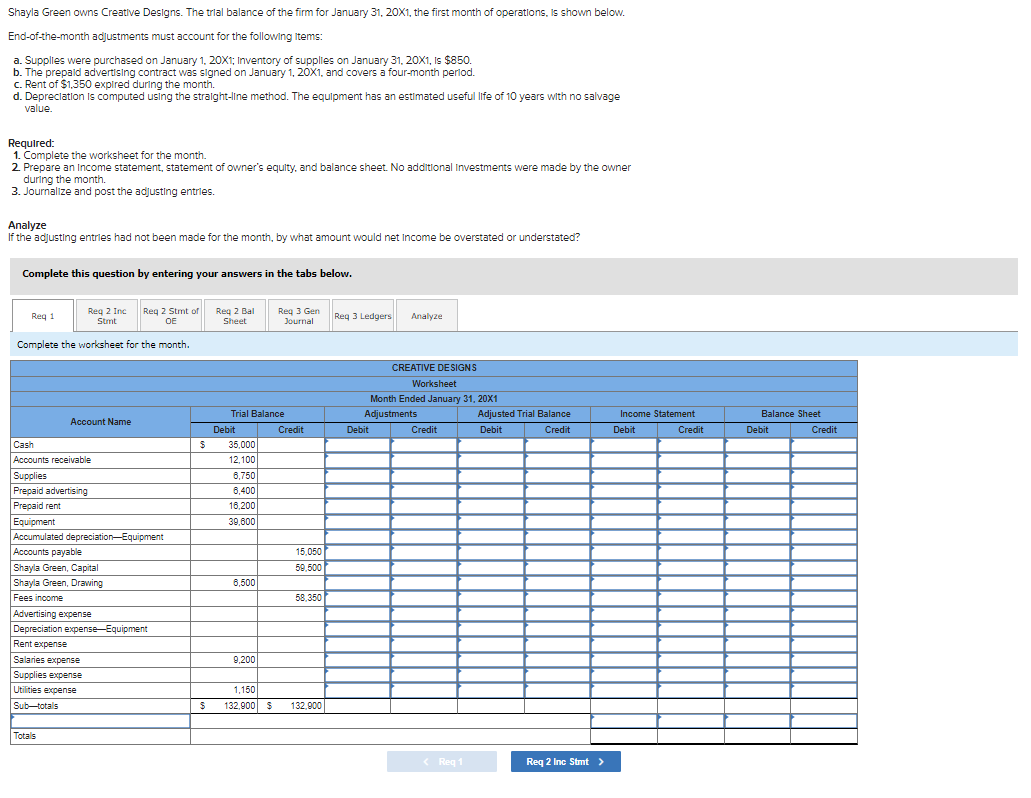Go to Req 3 Gen Journal tab
The width and height of the screenshot is (1031, 798).
[299, 316]
